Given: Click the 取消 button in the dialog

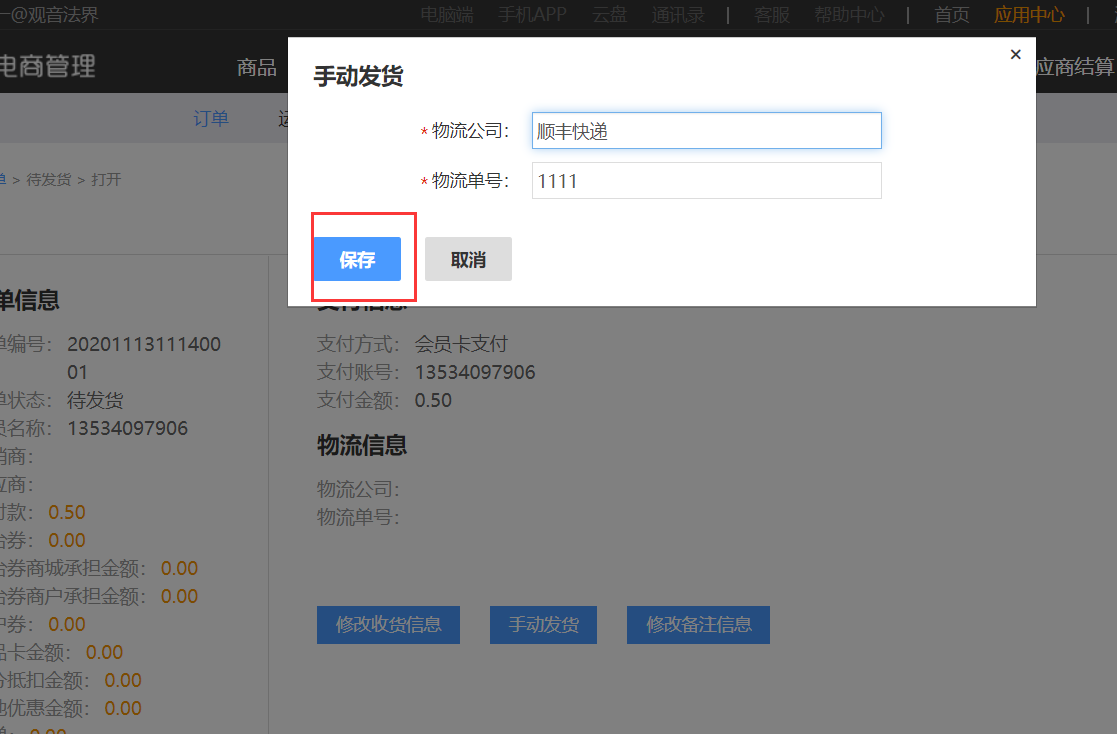Looking at the screenshot, I should pos(468,259).
